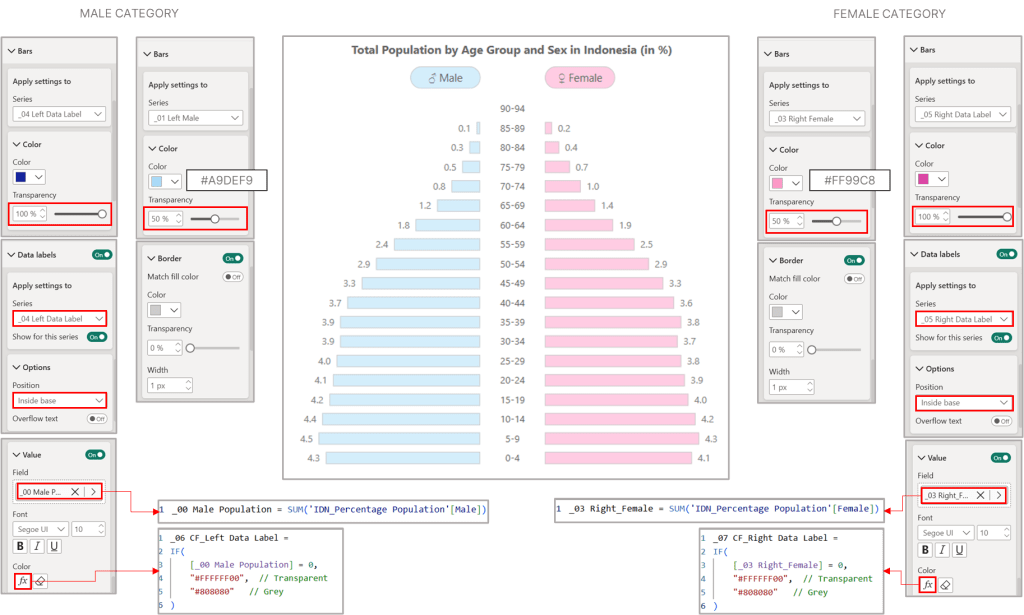Click fx to edit right data label color formula
Image resolution: width=1024 pixels, height=615 pixels.
(x=927, y=585)
